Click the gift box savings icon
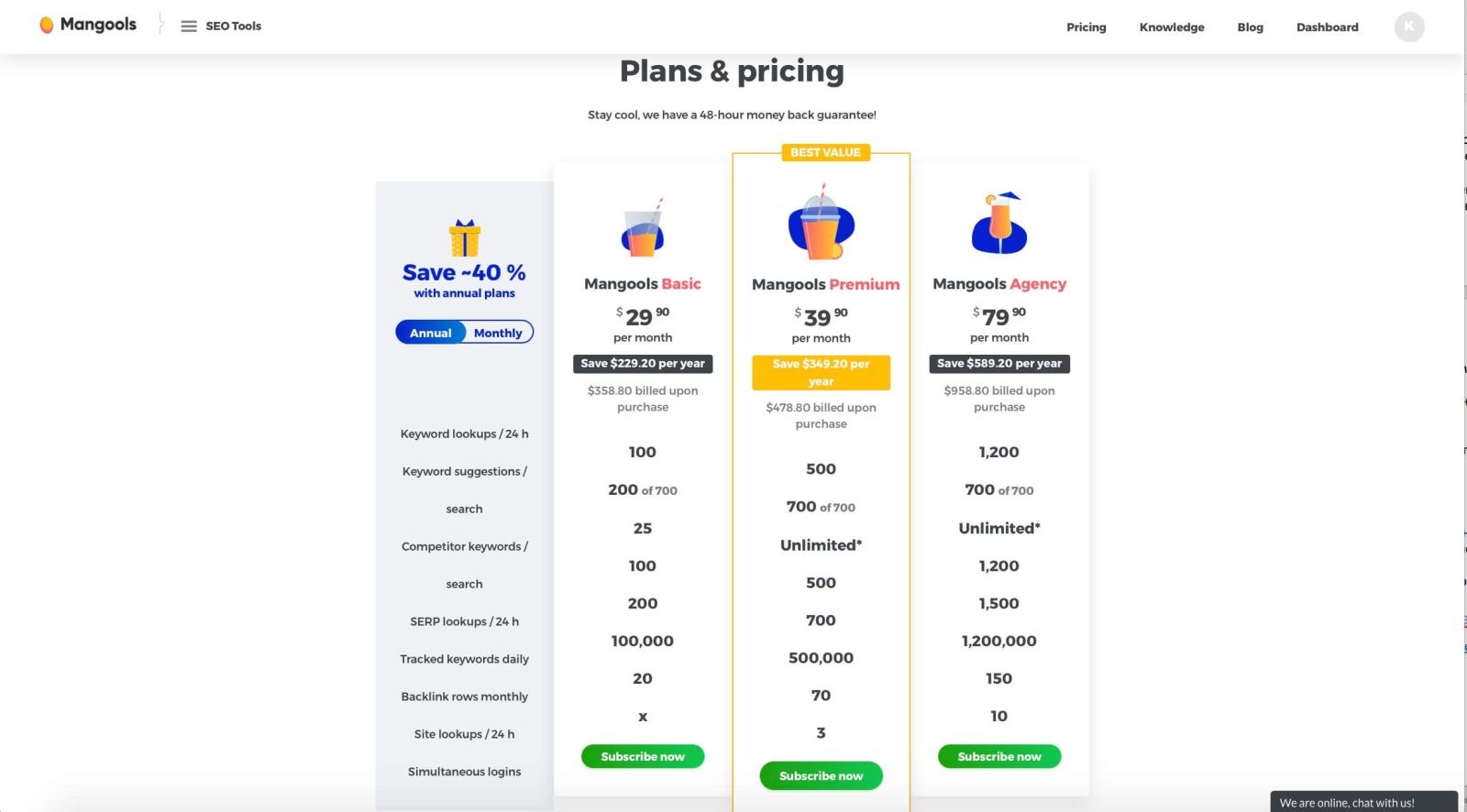This screenshot has height=812, width=1467. point(465,238)
